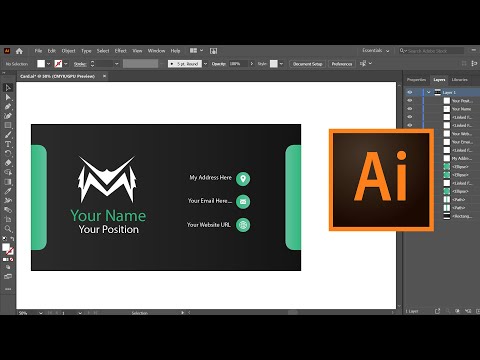The image size is (480, 360).
Task: Open the Stroke weight dropdown
Action: click(x=116, y=64)
